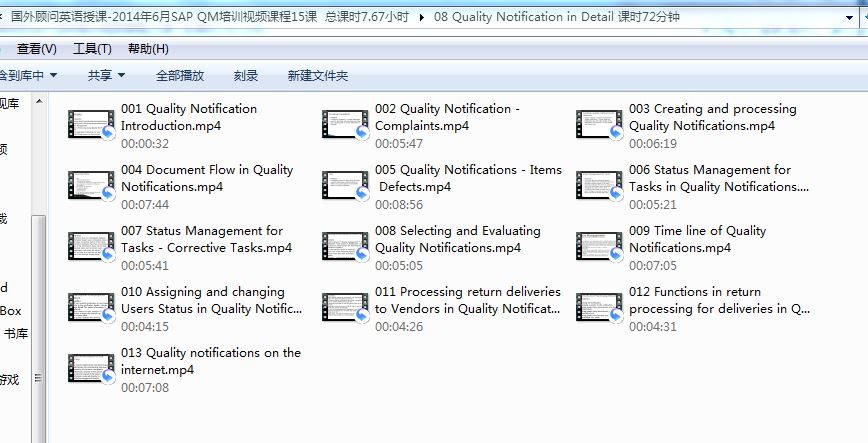Click icon of 012 Functions in return video

tap(600, 307)
